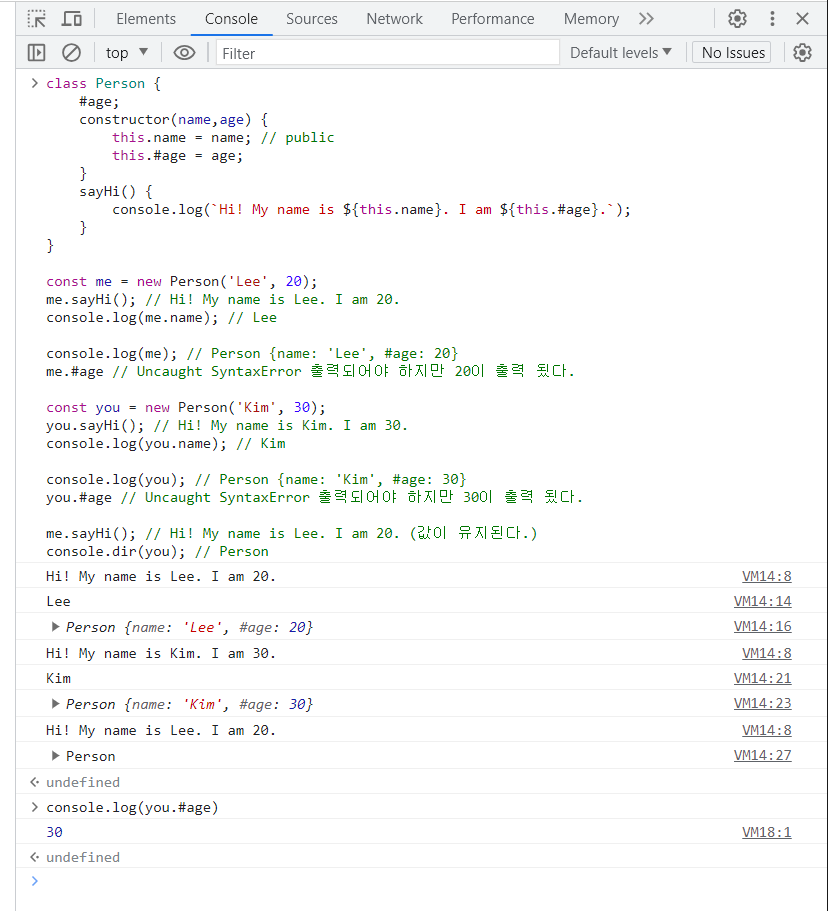
Task: Select the Console tab
Action: coord(231,19)
